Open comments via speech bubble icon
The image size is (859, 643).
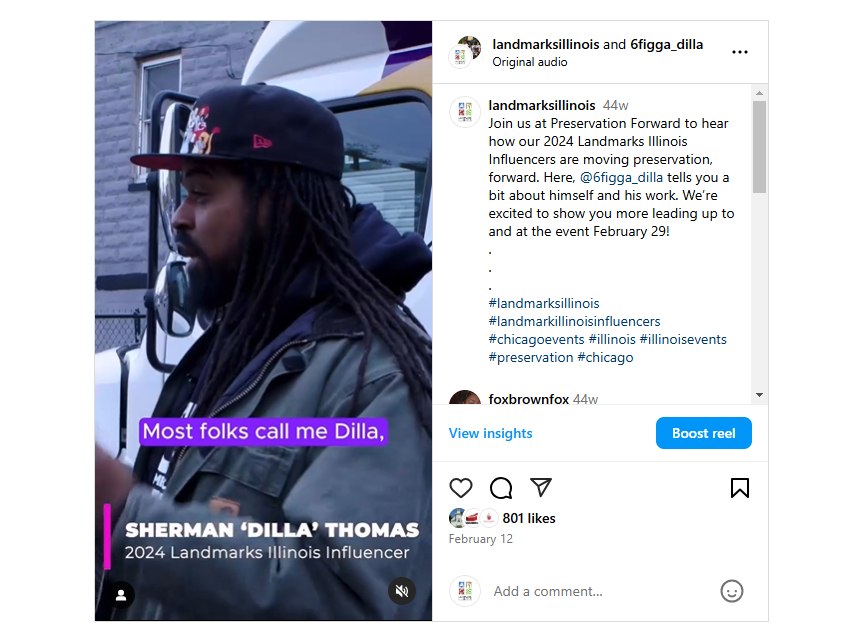[501, 488]
